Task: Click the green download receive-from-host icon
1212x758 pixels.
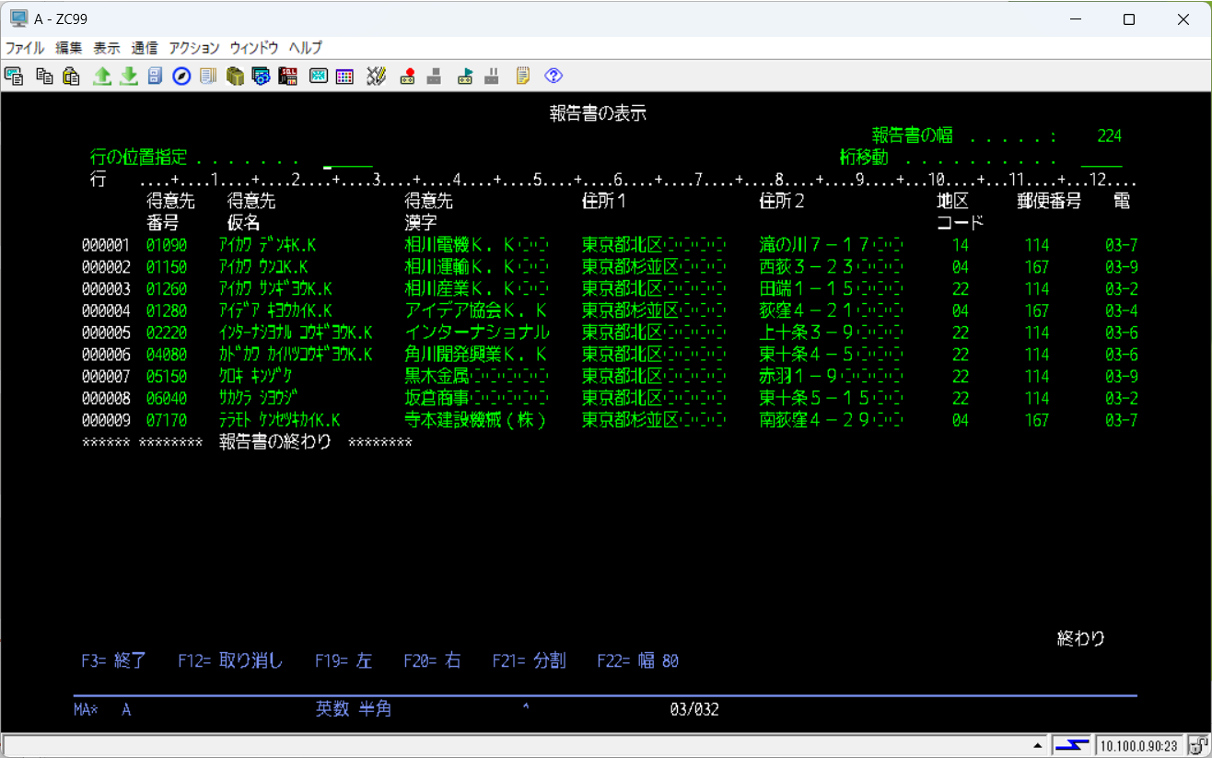Action: 129,76
